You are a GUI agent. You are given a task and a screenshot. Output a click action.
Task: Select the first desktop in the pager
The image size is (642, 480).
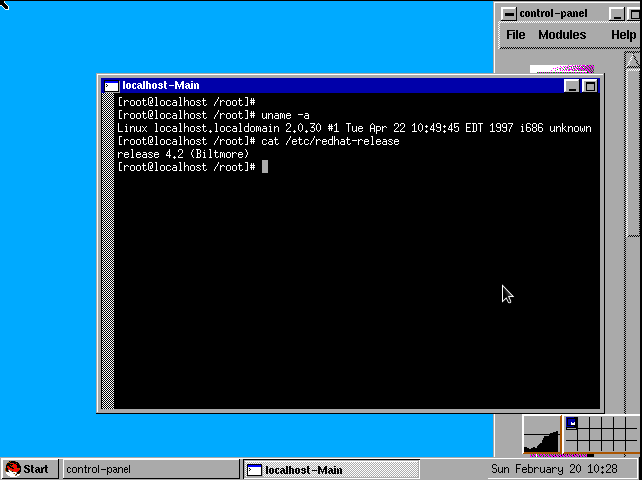(573, 425)
